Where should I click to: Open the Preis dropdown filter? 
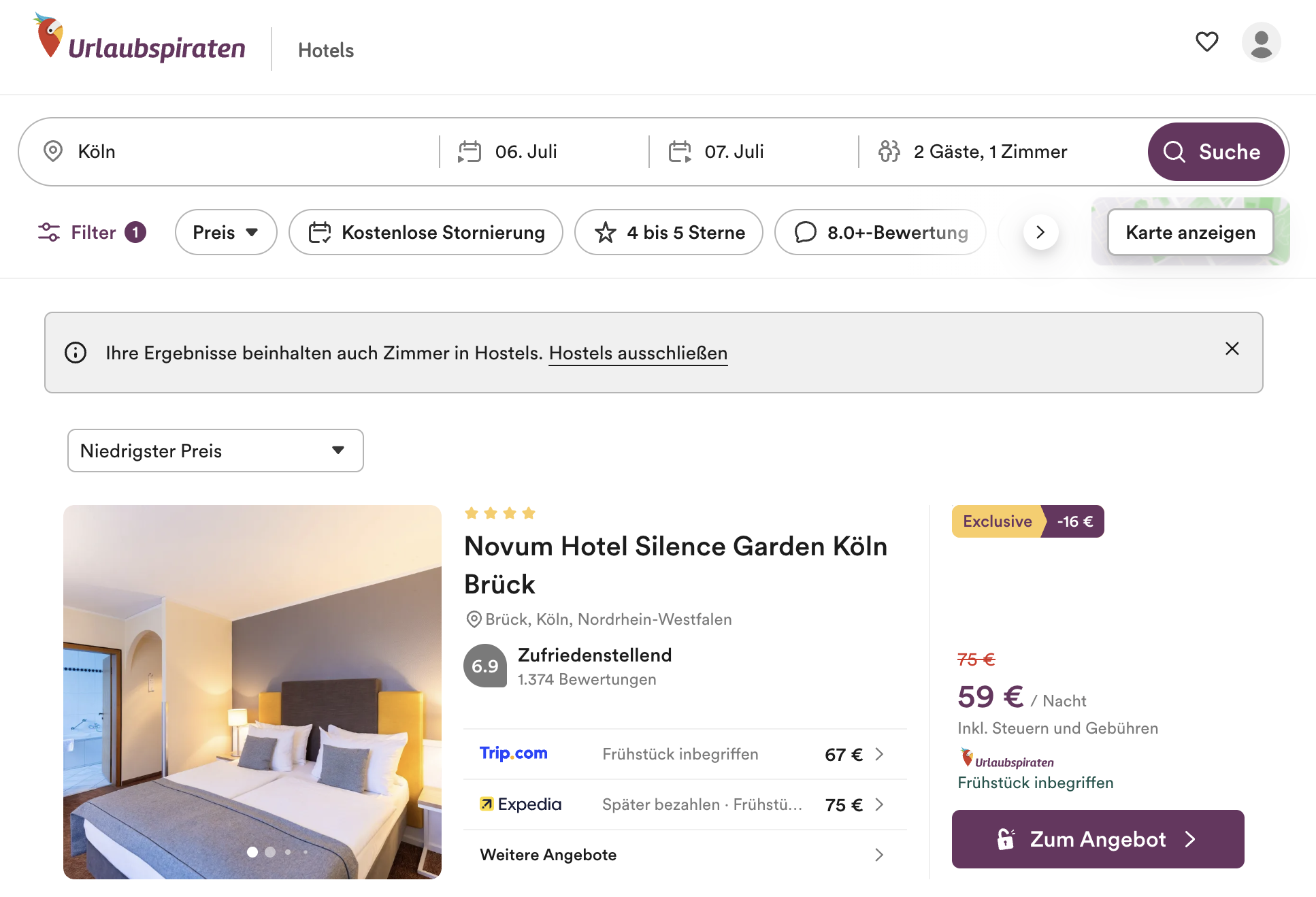pyautogui.click(x=226, y=232)
